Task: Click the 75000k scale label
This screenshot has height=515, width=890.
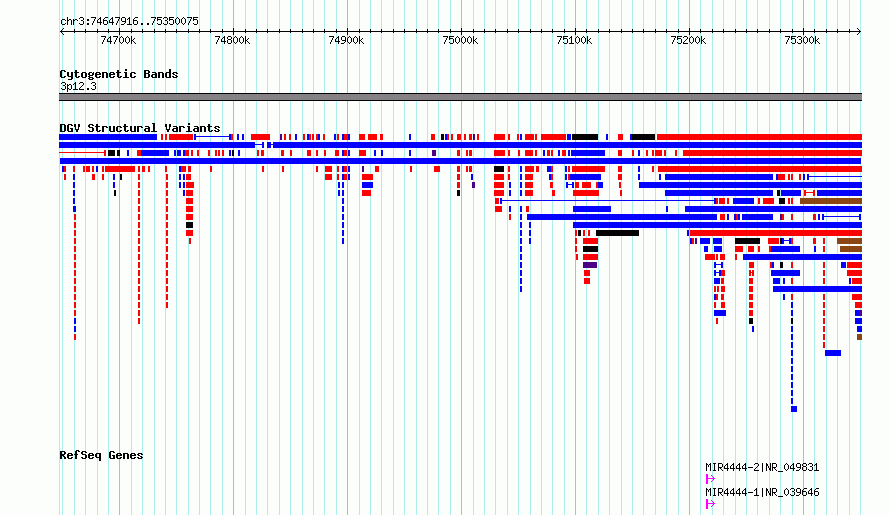Action: coord(460,40)
